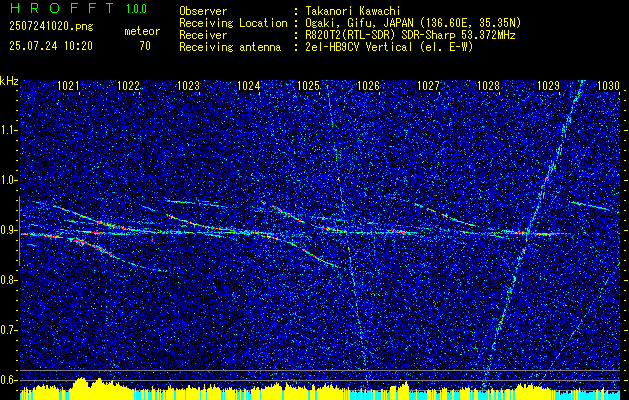Click the 1029 time axis marker

548,85
